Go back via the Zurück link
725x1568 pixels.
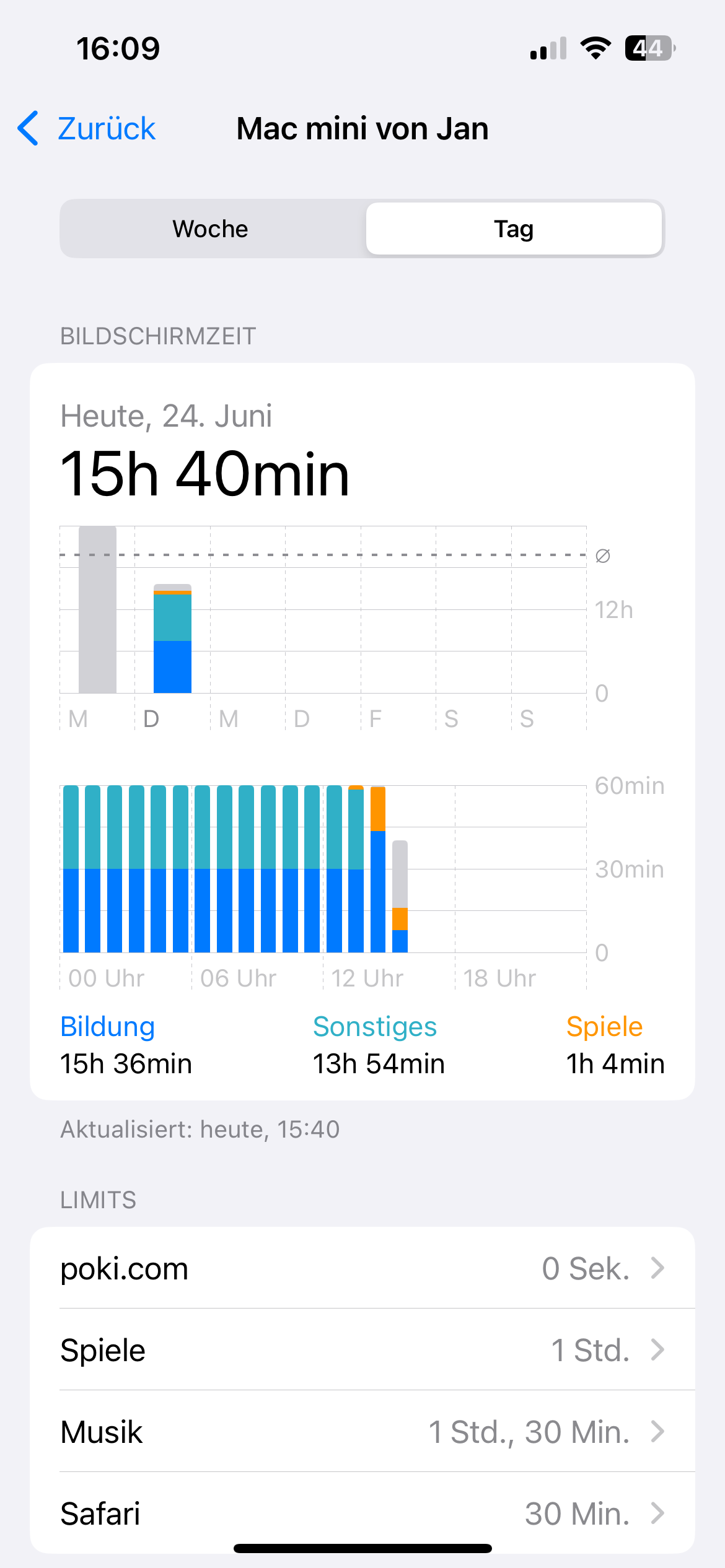(107, 129)
